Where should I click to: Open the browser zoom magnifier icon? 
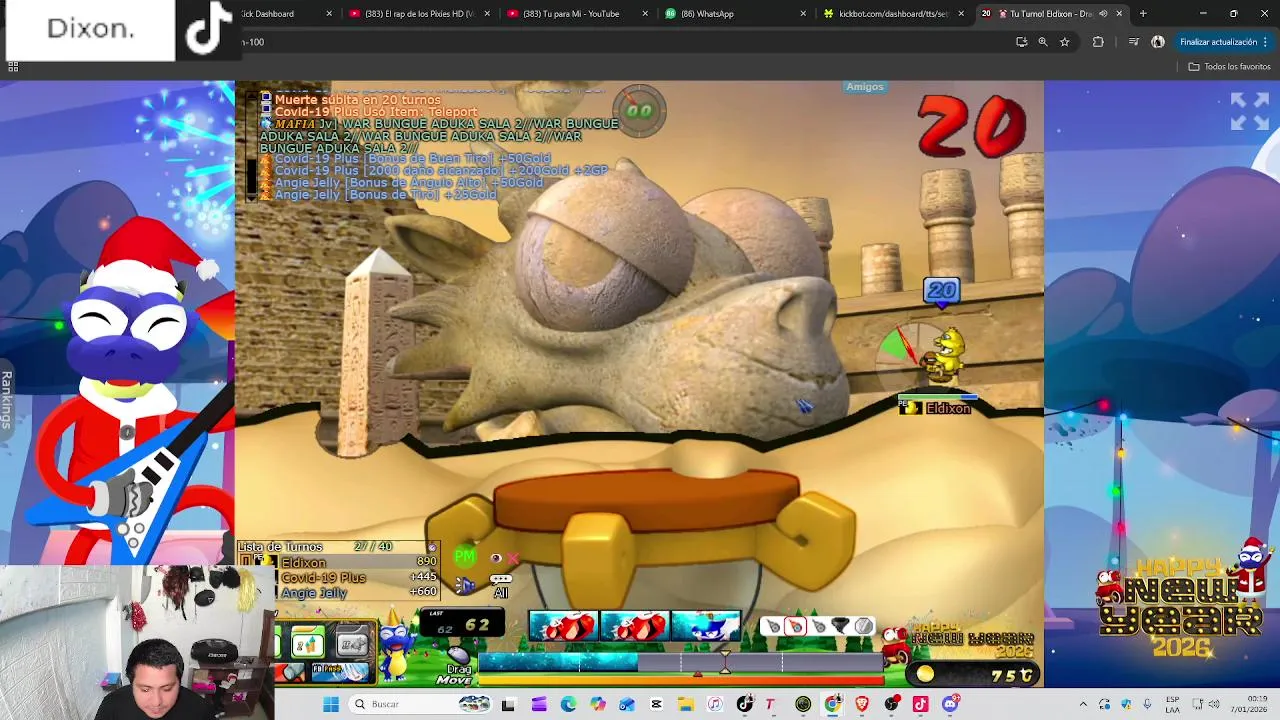coord(1043,42)
